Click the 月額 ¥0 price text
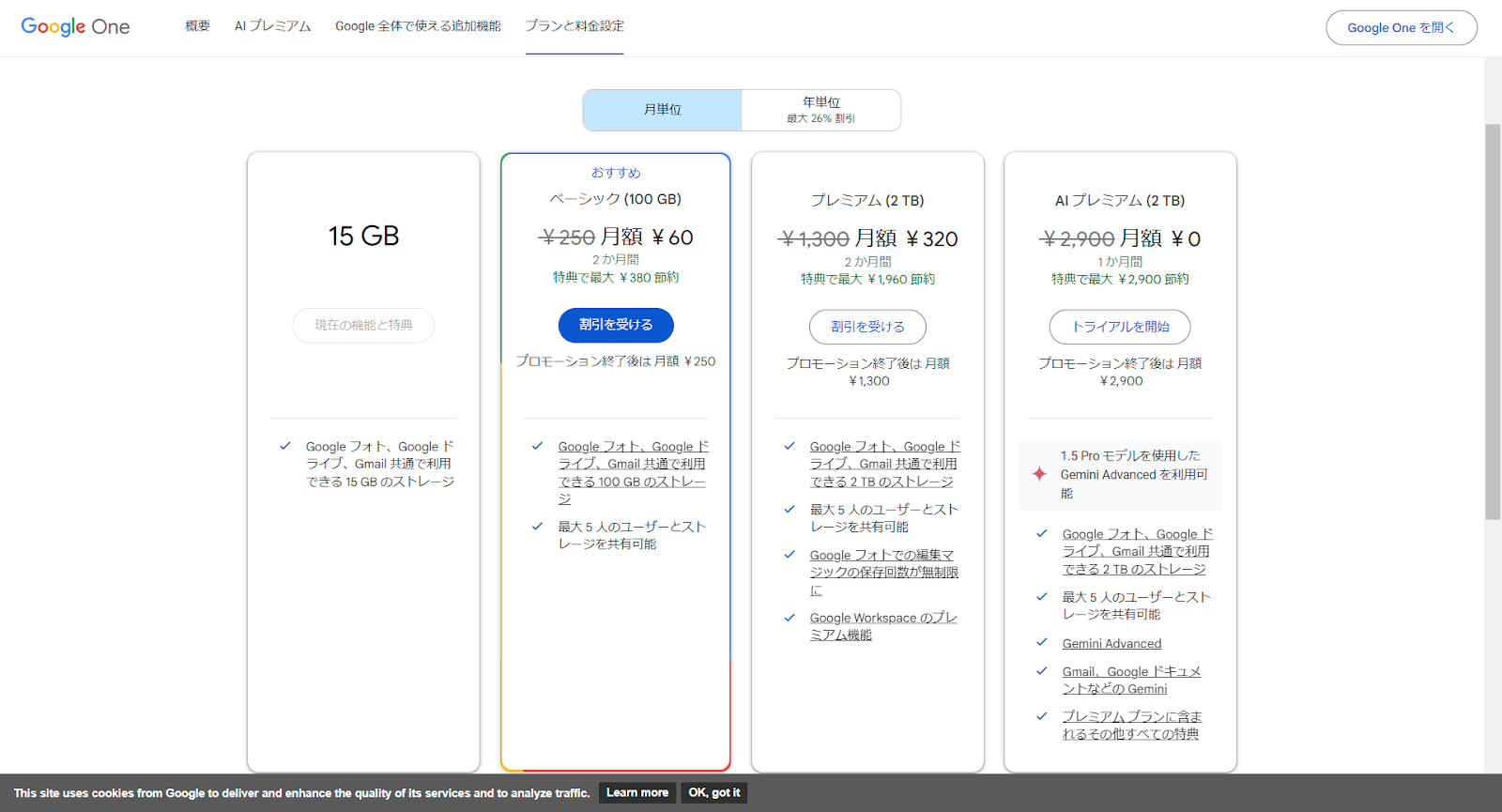 click(1160, 239)
